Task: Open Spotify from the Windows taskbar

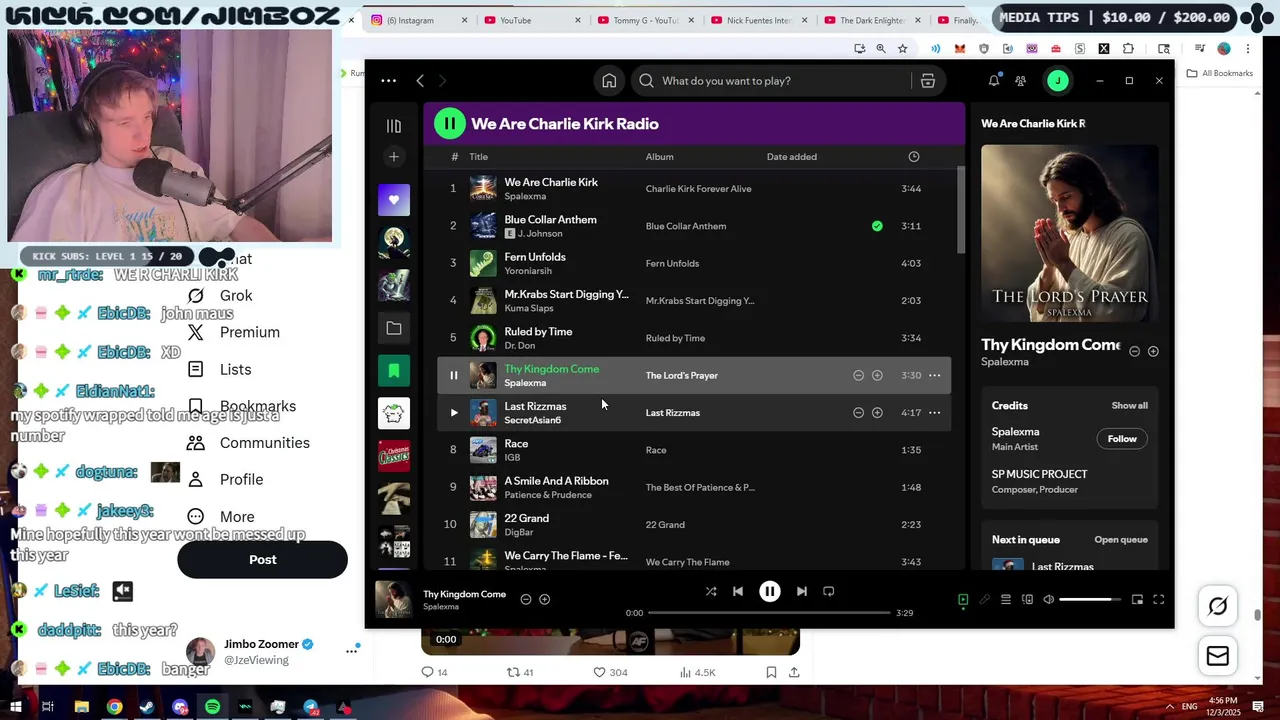Action: tap(212, 707)
